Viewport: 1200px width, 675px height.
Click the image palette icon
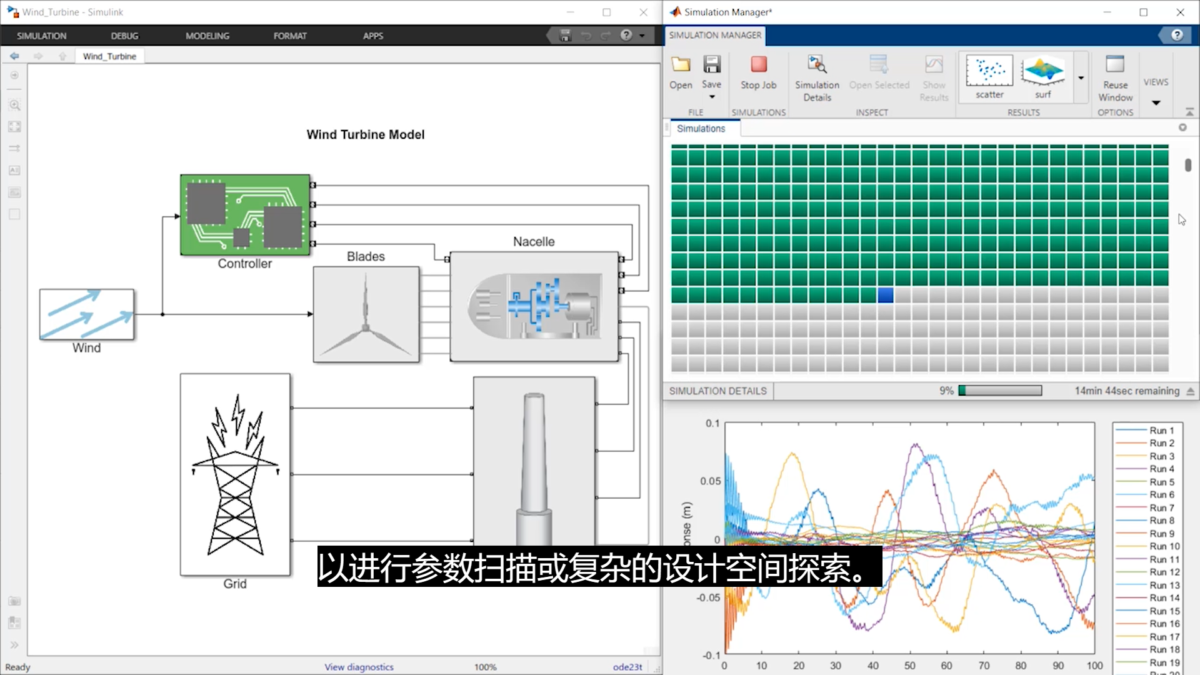(14, 192)
